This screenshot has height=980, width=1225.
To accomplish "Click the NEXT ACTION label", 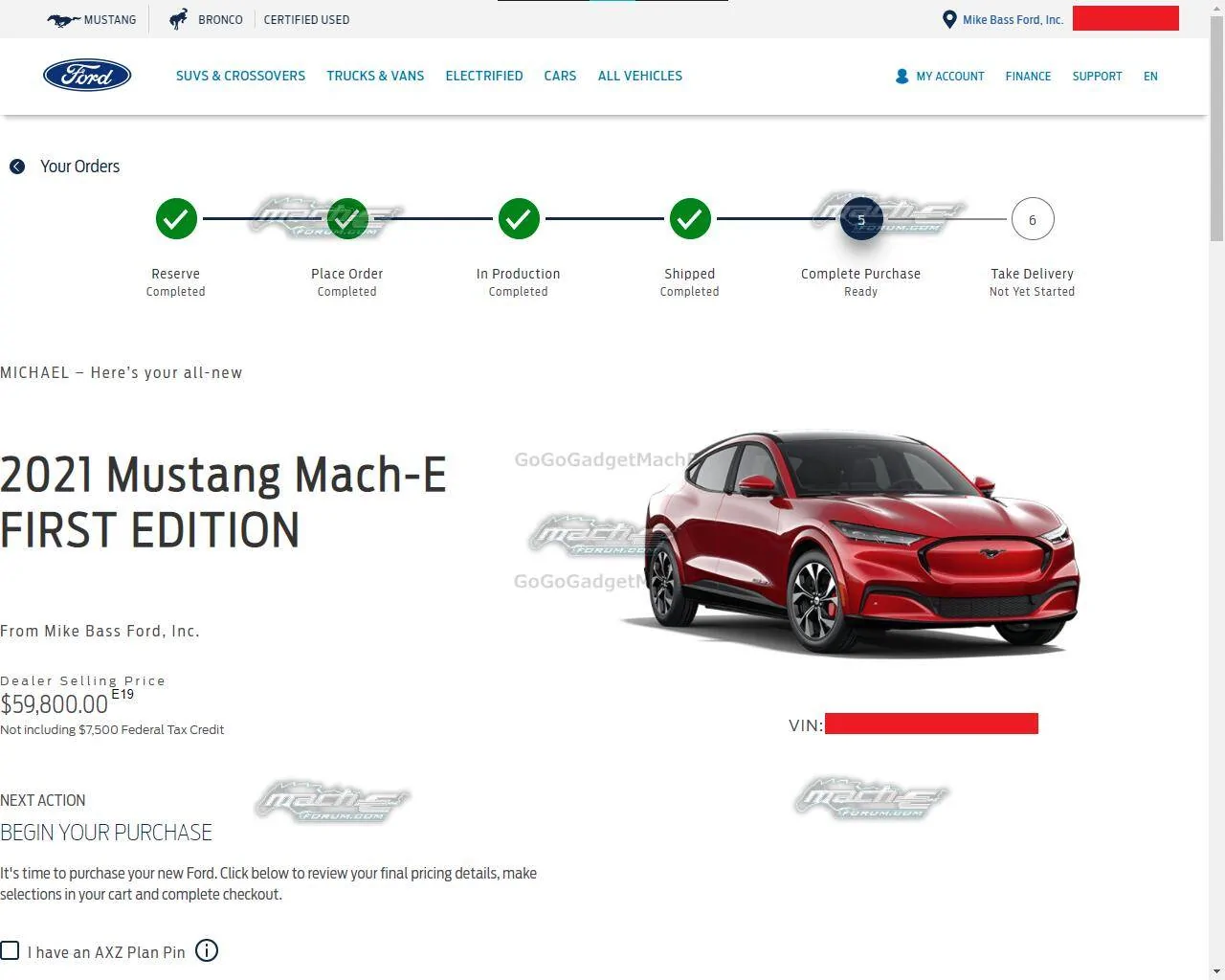I will 42,800.
